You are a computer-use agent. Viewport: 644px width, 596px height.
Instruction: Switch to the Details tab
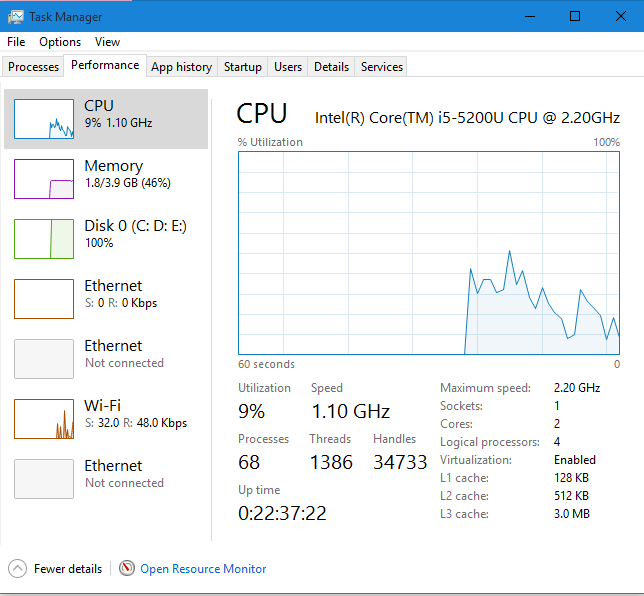pyautogui.click(x=331, y=67)
